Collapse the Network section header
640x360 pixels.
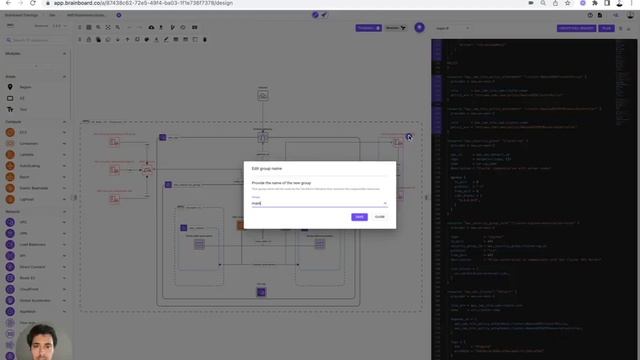(64, 211)
